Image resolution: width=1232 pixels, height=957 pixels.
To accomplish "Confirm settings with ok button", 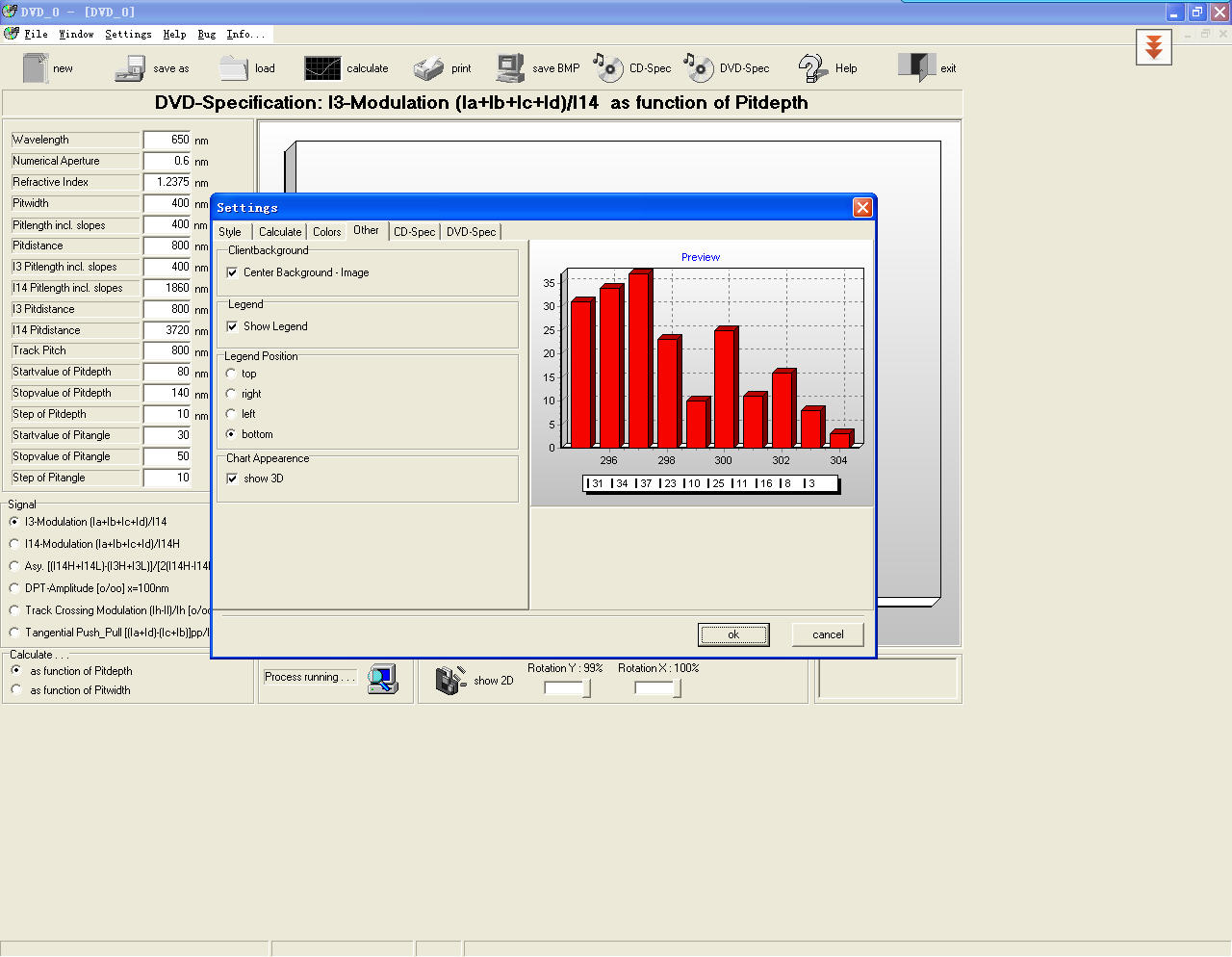I will (x=733, y=634).
